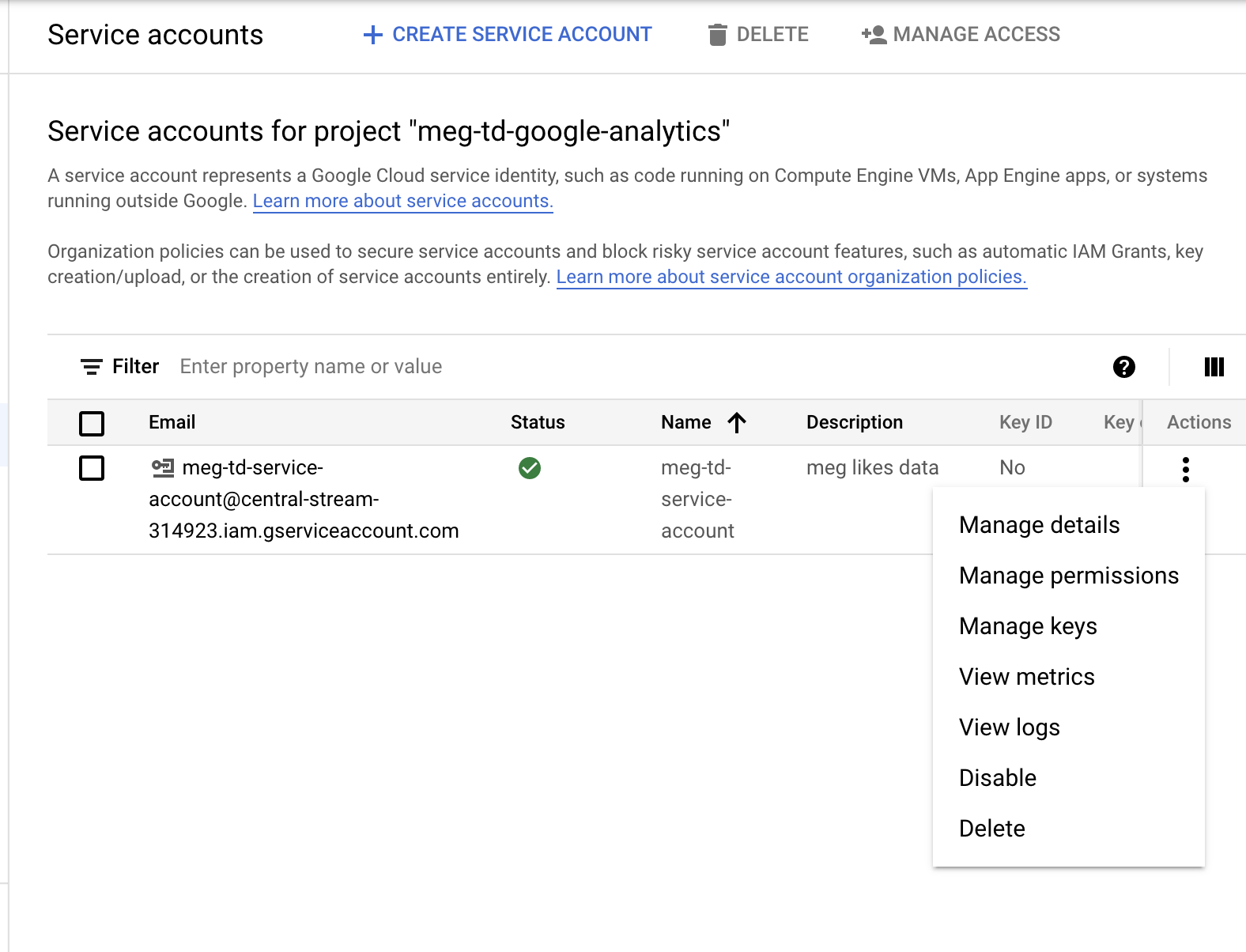The image size is (1246, 952).
Task: Click the Manage Access person icon
Action: tap(874, 35)
